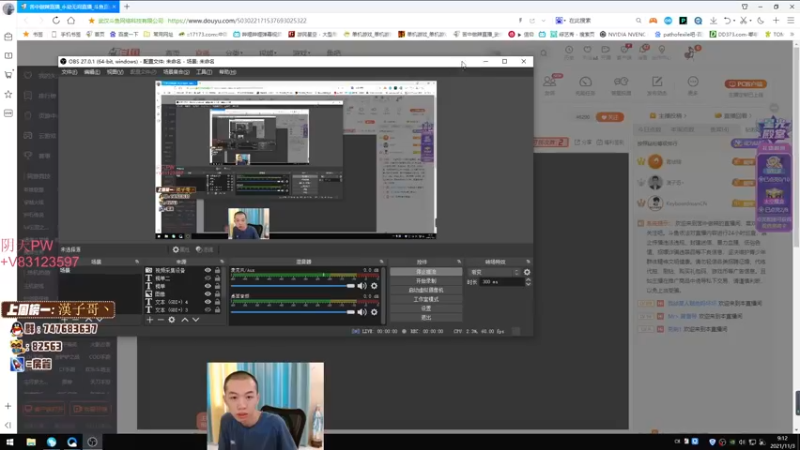Toggle lock on 视频采集设备 source
Viewport: 800px width, 450px height.
tap(217, 270)
